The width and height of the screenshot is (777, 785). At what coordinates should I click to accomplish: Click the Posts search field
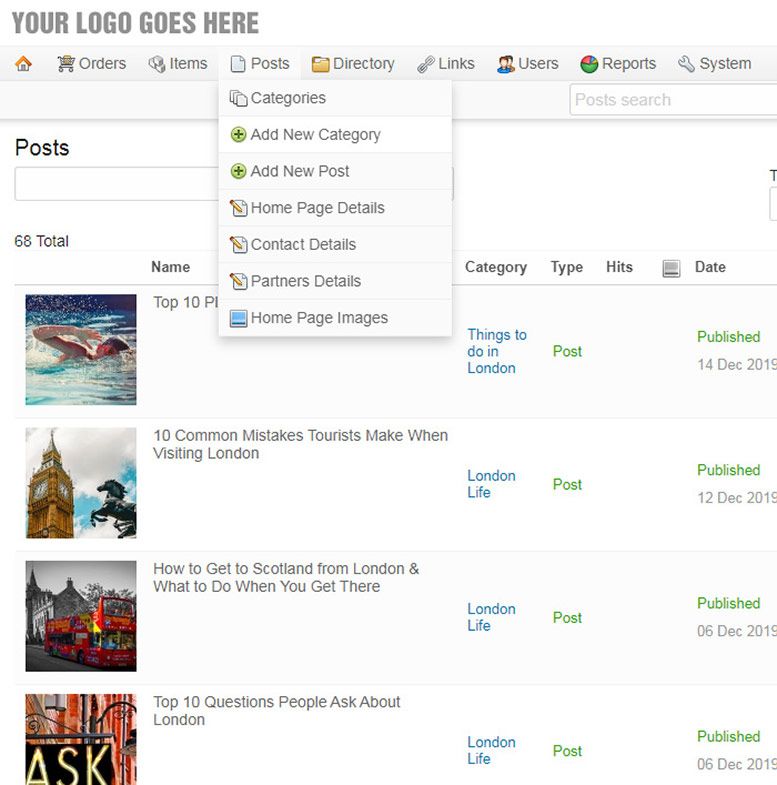click(x=673, y=100)
